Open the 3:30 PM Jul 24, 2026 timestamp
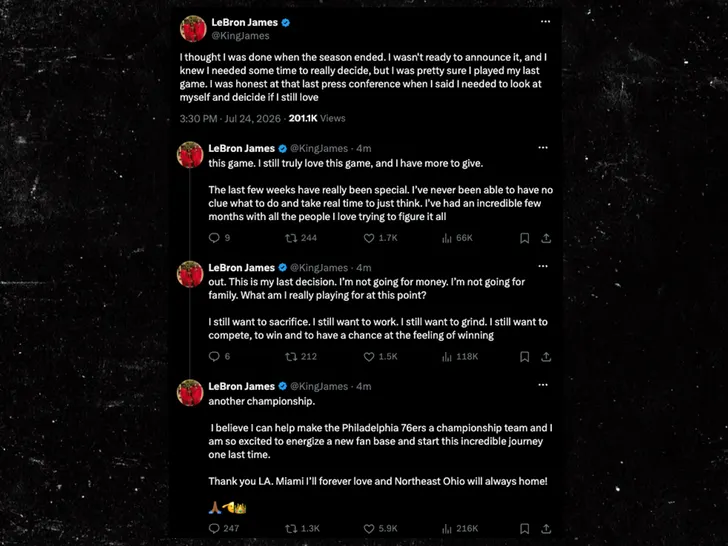Screen dimensions: 728x546 (x=230, y=118)
